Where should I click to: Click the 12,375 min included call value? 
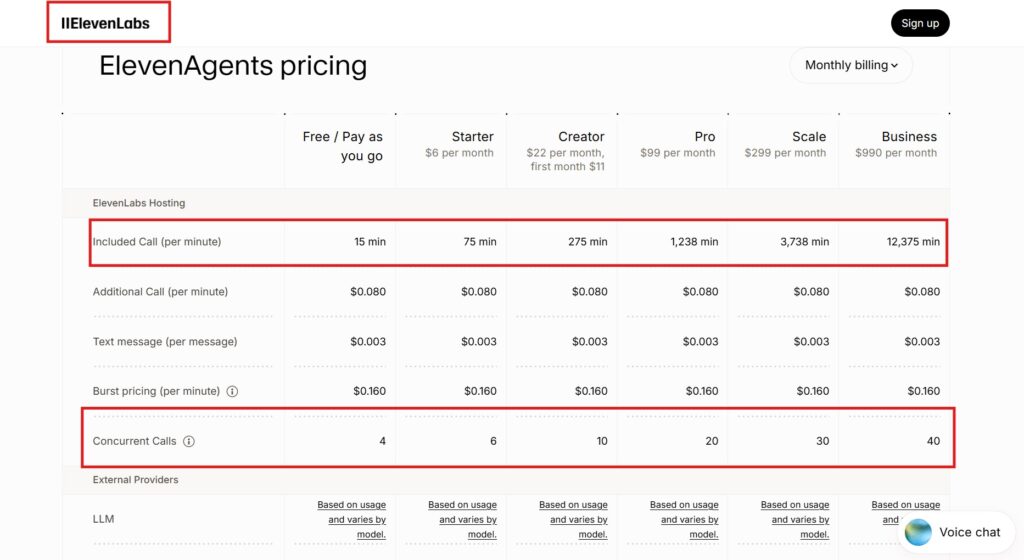click(x=913, y=241)
